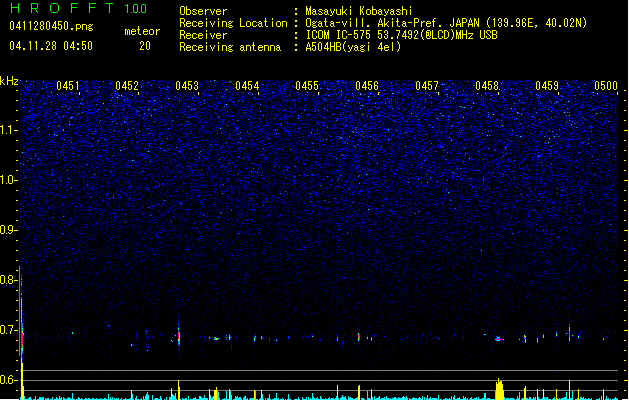This screenshot has height=400, width=629.
Task: Click the 0457 time marker
Action: click(x=427, y=86)
